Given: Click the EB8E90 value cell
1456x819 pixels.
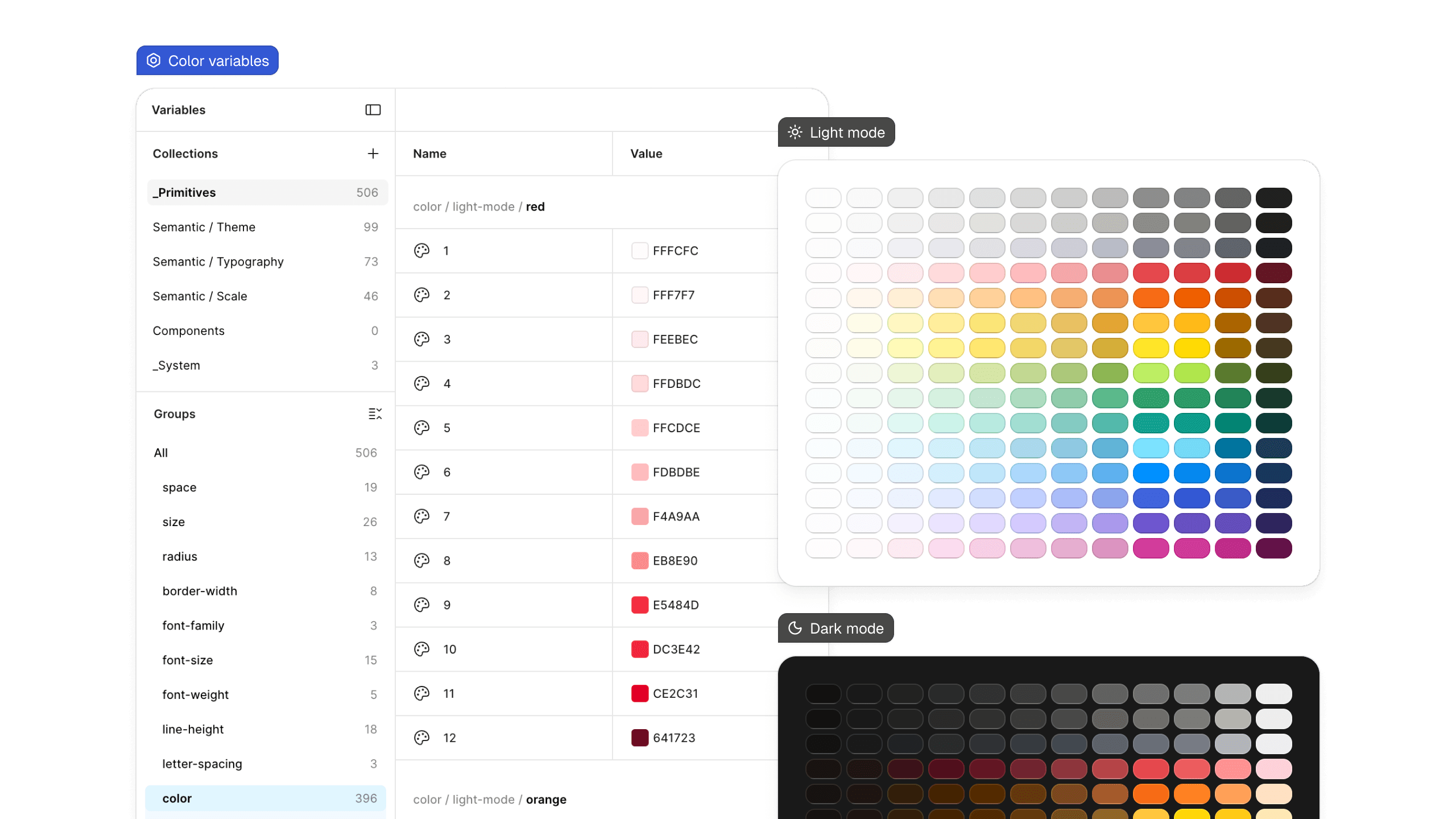Looking at the screenshot, I should [695, 561].
